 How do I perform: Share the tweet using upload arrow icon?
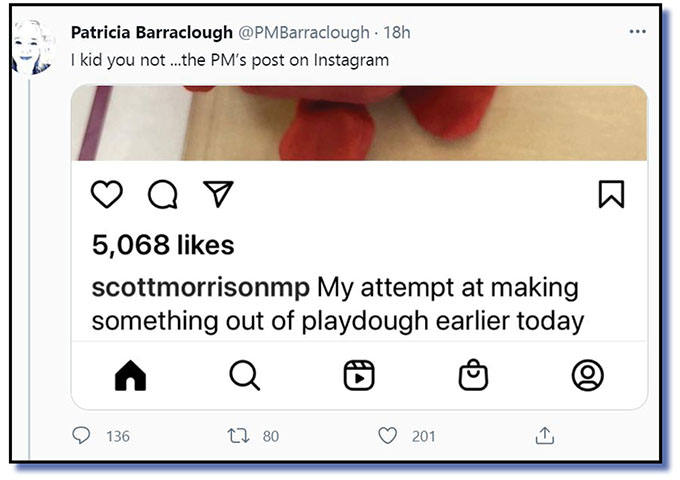pos(544,436)
